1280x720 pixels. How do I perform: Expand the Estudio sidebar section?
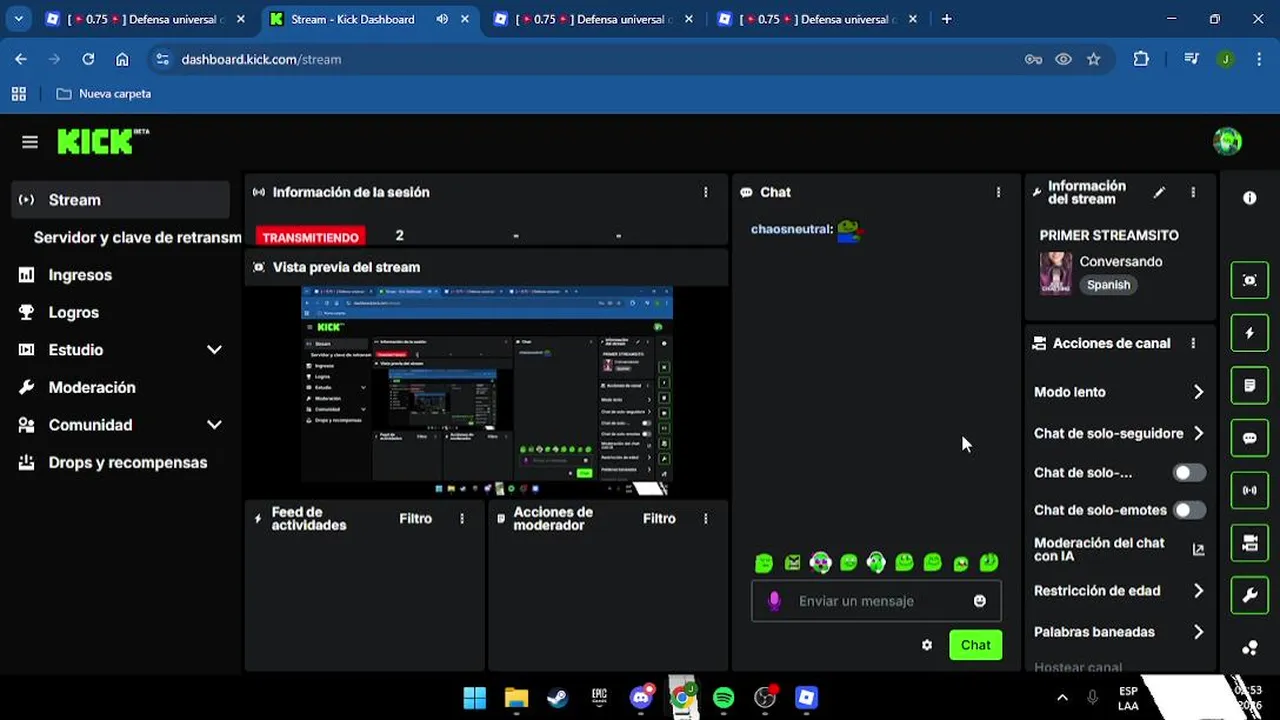pos(214,350)
